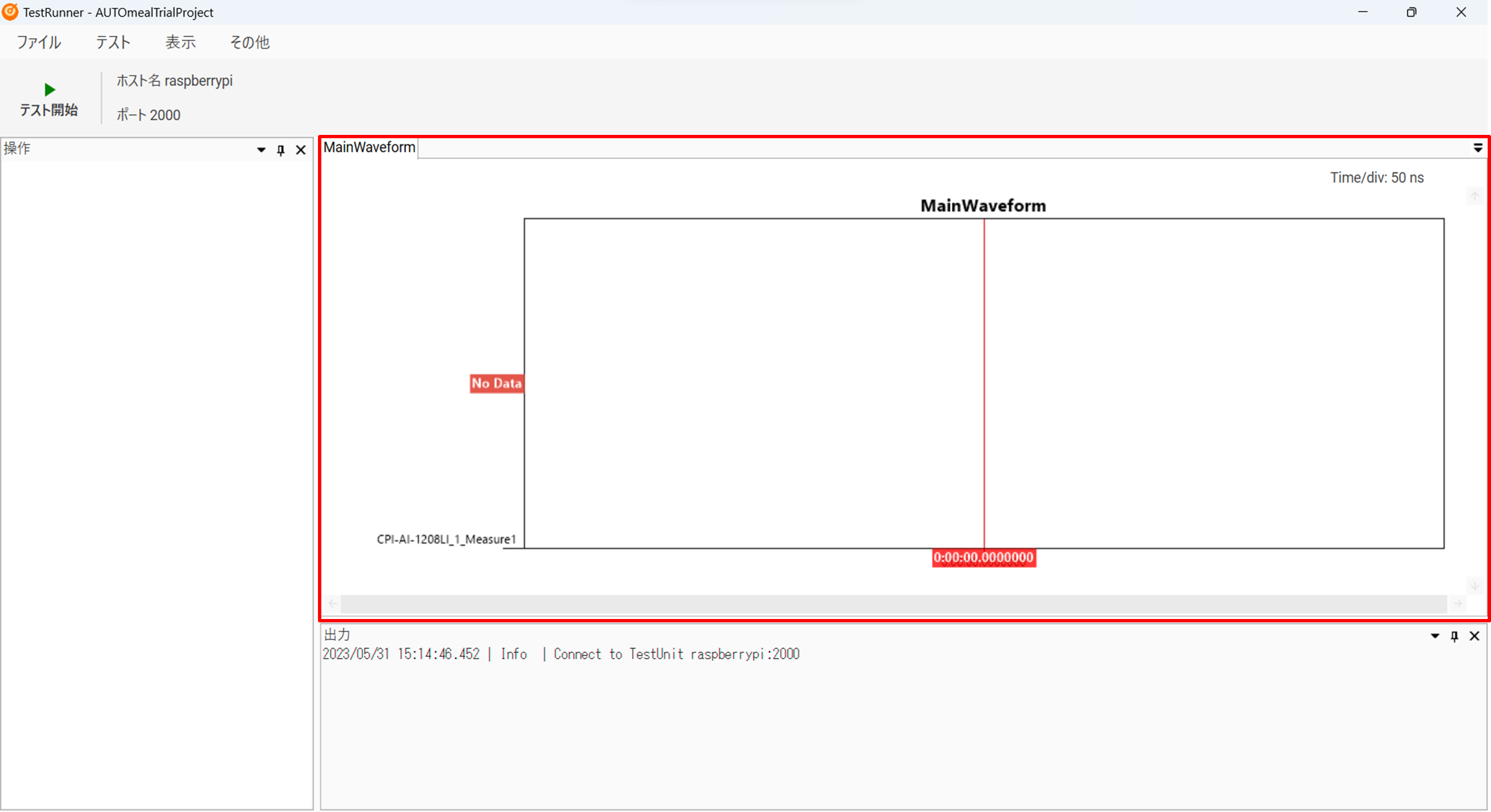Click the No Data label on the chart
This screenshot has height=812, width=1491.
[496, 383]
